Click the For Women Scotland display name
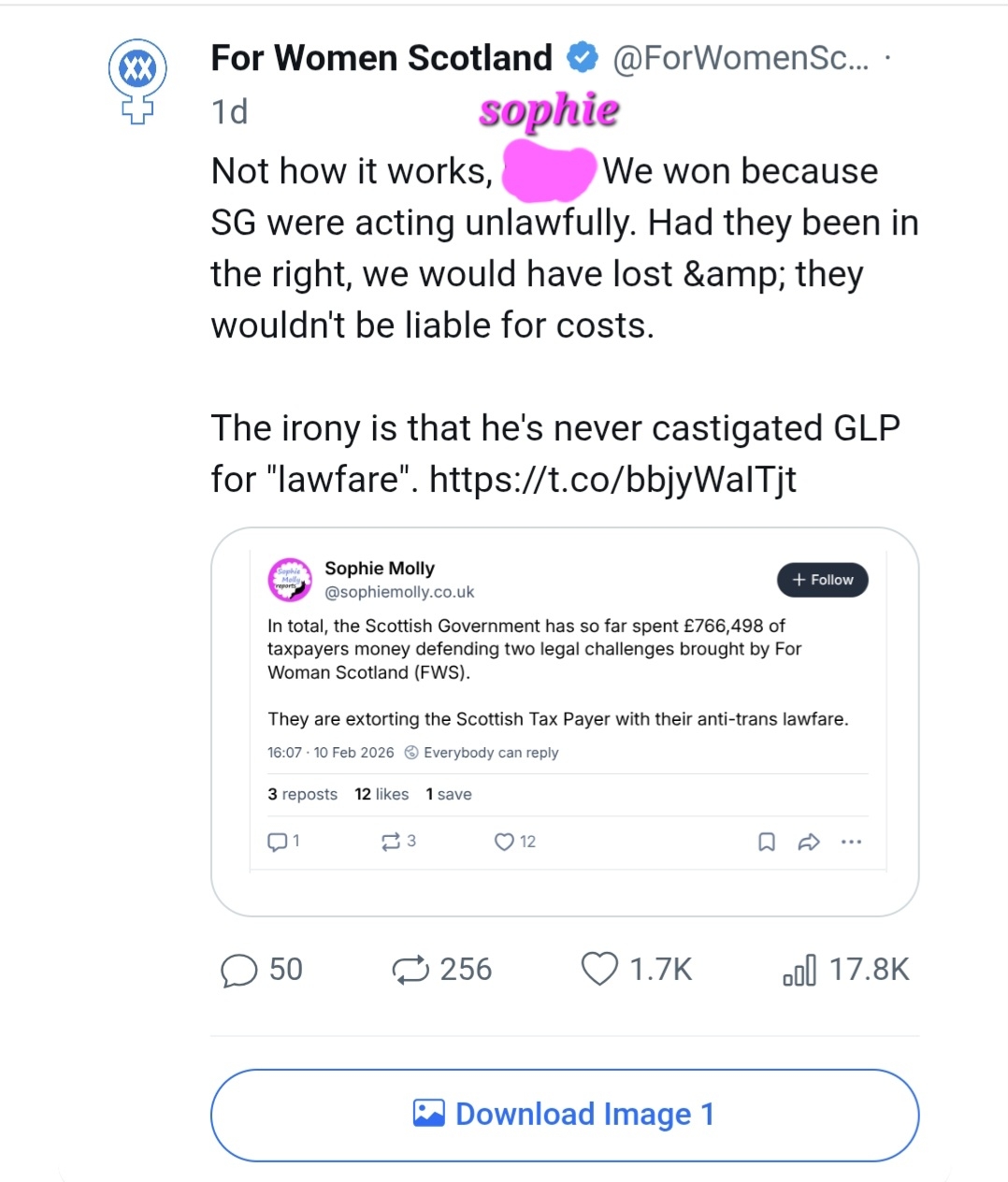Screen dimensions: 1008x1182 click(x=382, y=58)
